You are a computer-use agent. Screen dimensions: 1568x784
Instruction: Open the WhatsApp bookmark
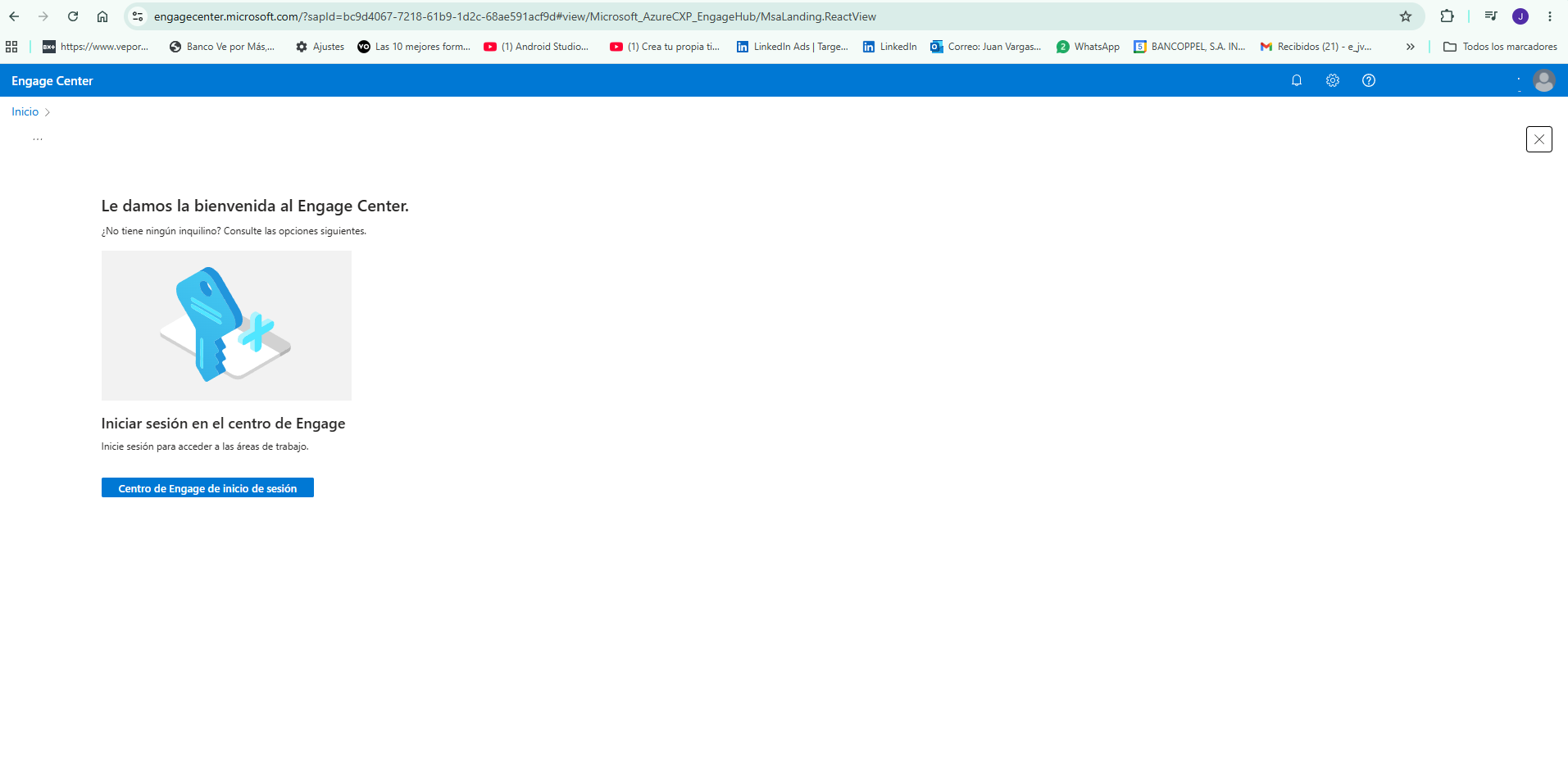coord(1089,47)
